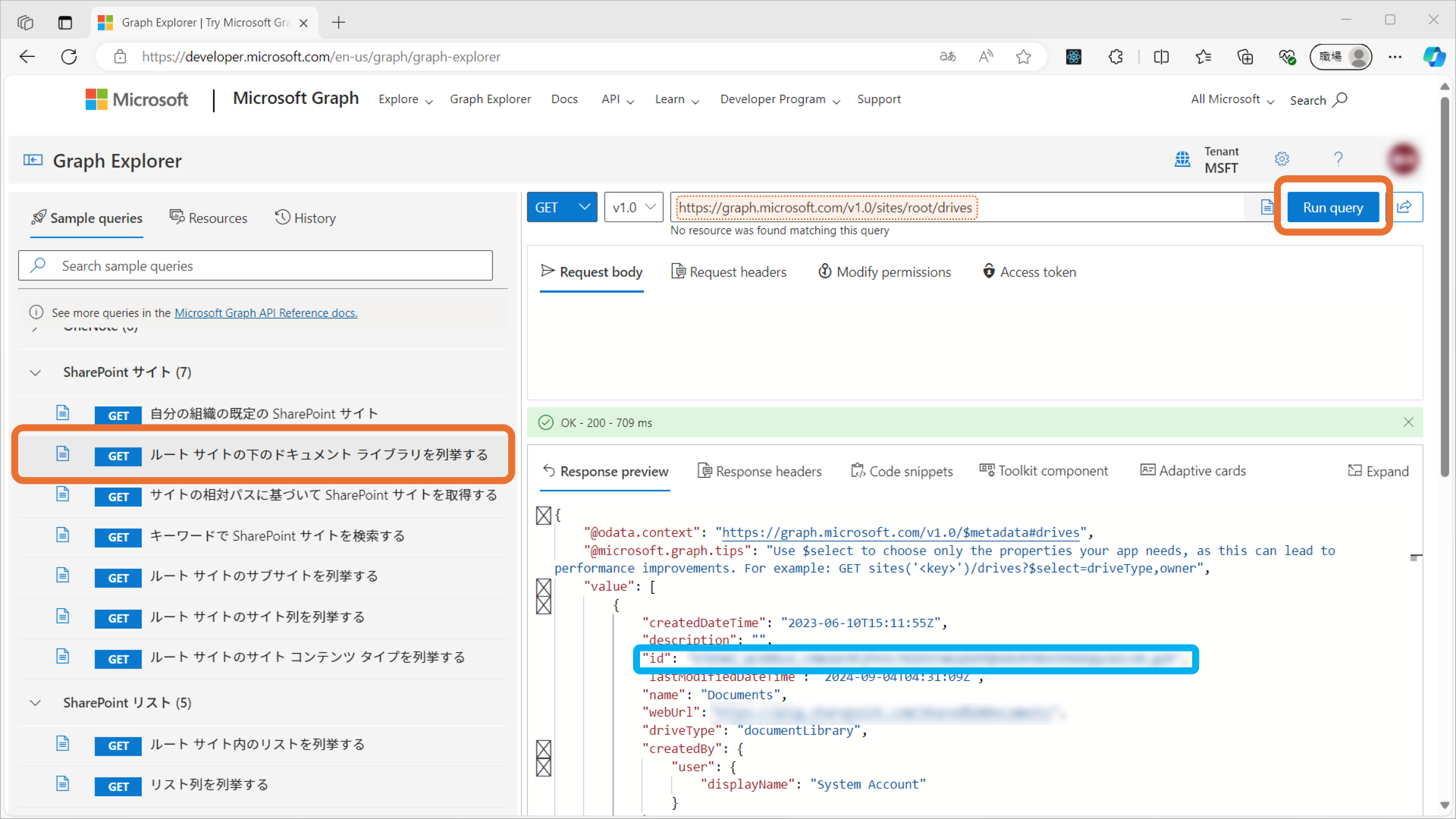This screenshot has height=819, width=1456.
Task: Expand the Learn menu
Action: [x=677, y=99]
